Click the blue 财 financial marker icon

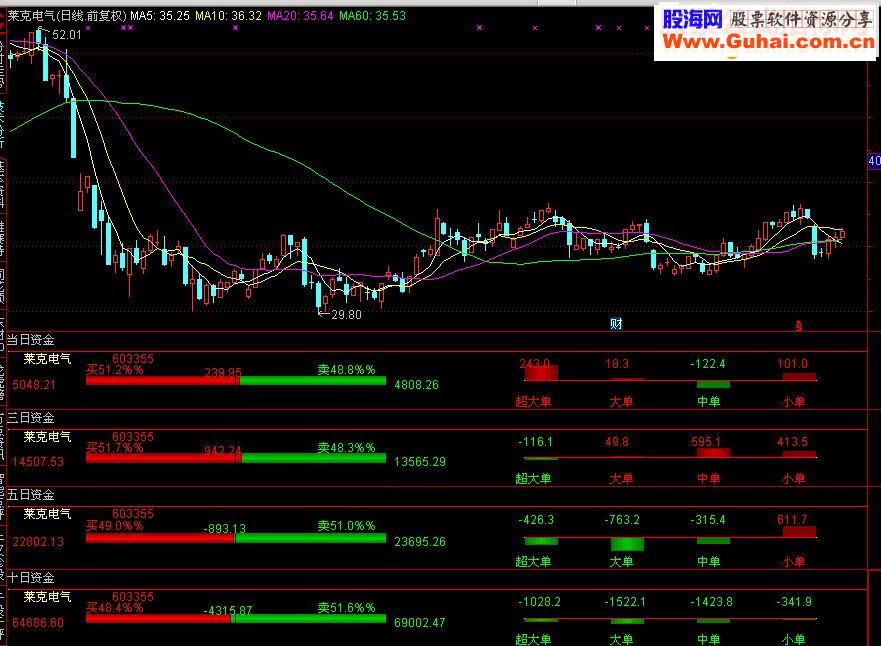click(616, 324)
